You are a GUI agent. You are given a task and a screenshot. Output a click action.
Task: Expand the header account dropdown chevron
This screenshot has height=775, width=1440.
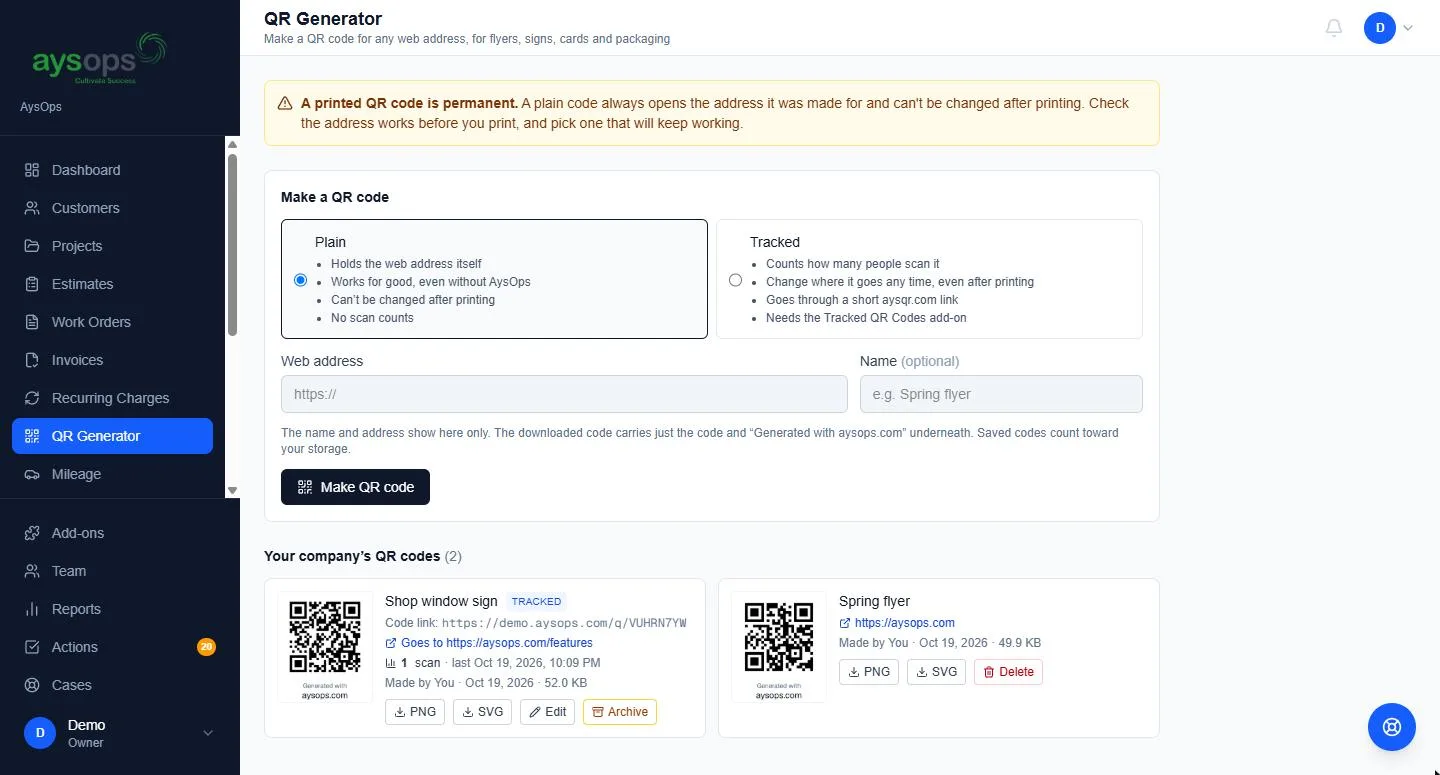pos(1408,28)
